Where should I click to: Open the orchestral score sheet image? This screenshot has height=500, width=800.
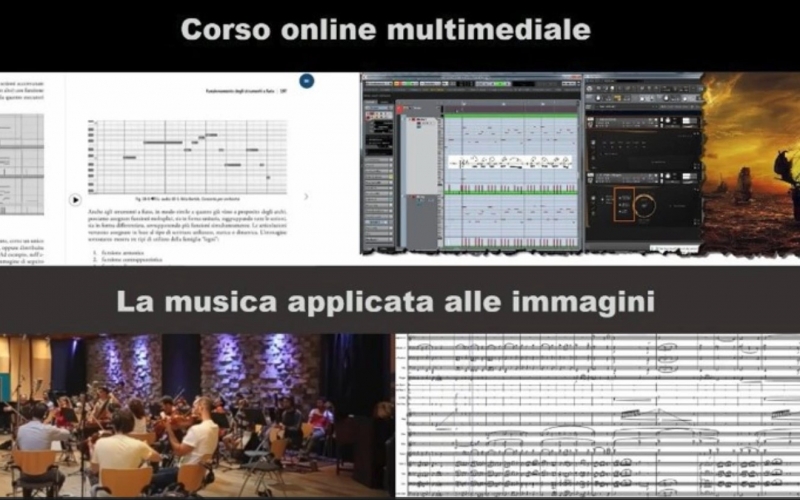tap(597, 415)
